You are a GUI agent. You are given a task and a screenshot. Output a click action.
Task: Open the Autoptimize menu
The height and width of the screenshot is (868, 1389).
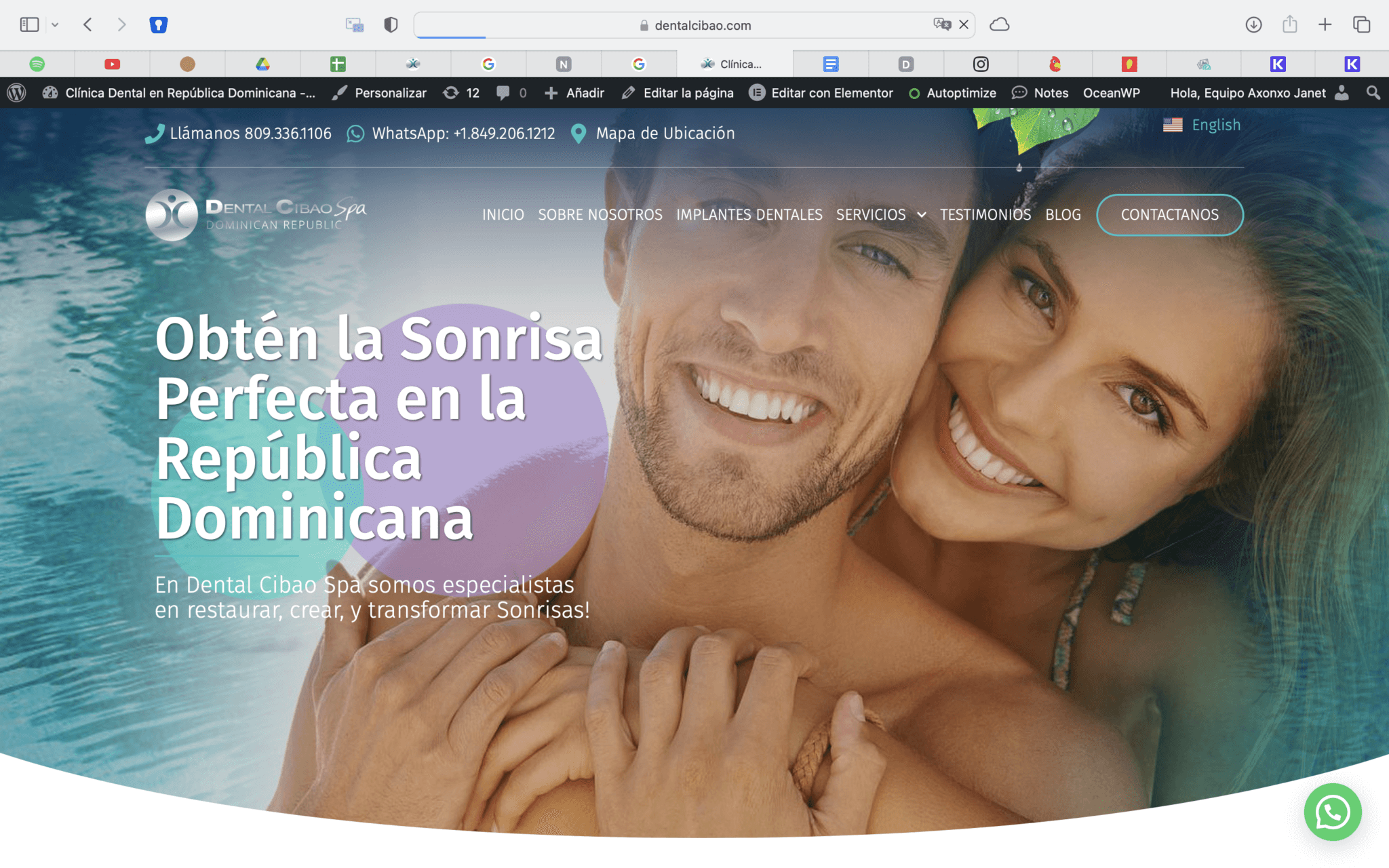pyautogui.click(x=953, y=93)
